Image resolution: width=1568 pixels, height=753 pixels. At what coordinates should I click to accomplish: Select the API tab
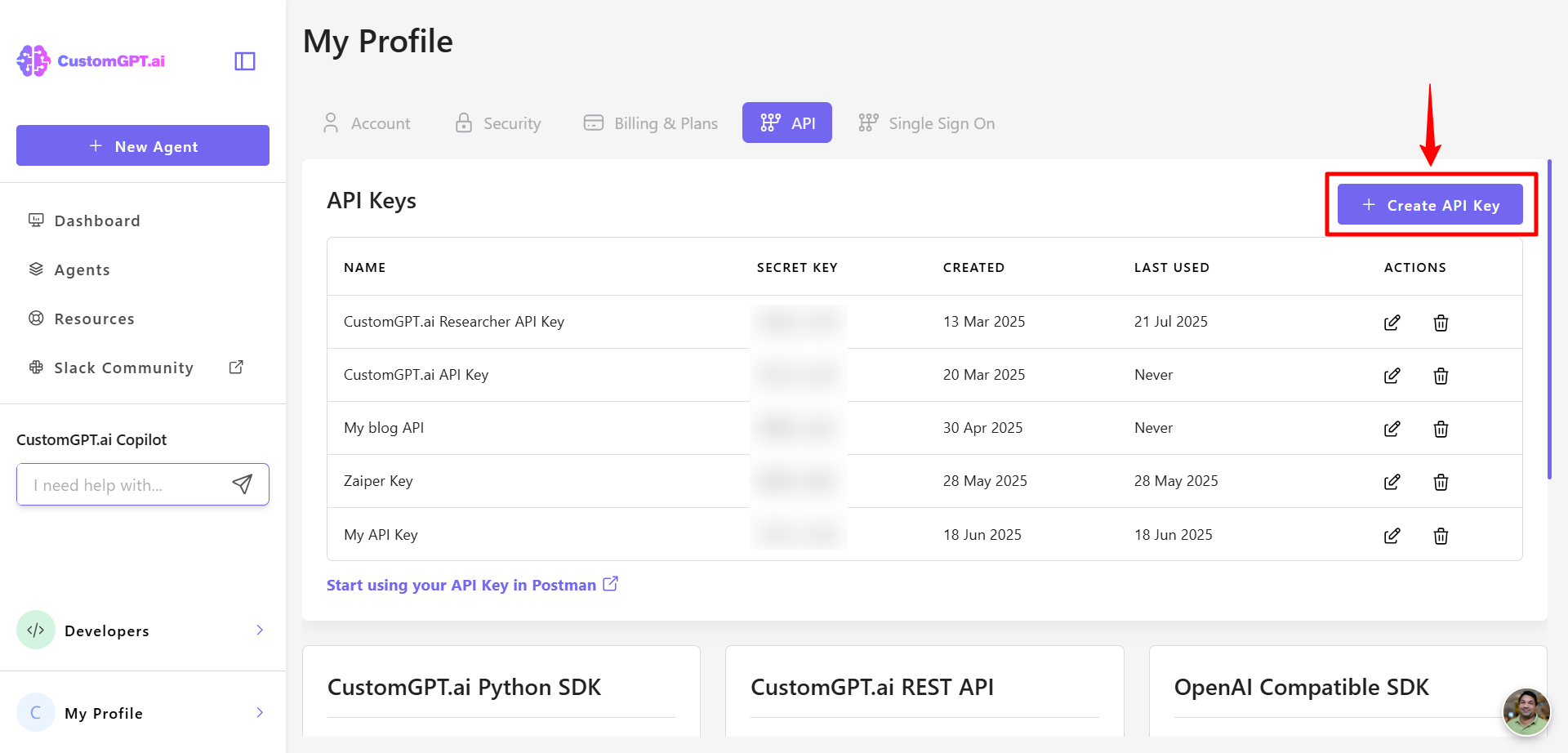(787, 123)
